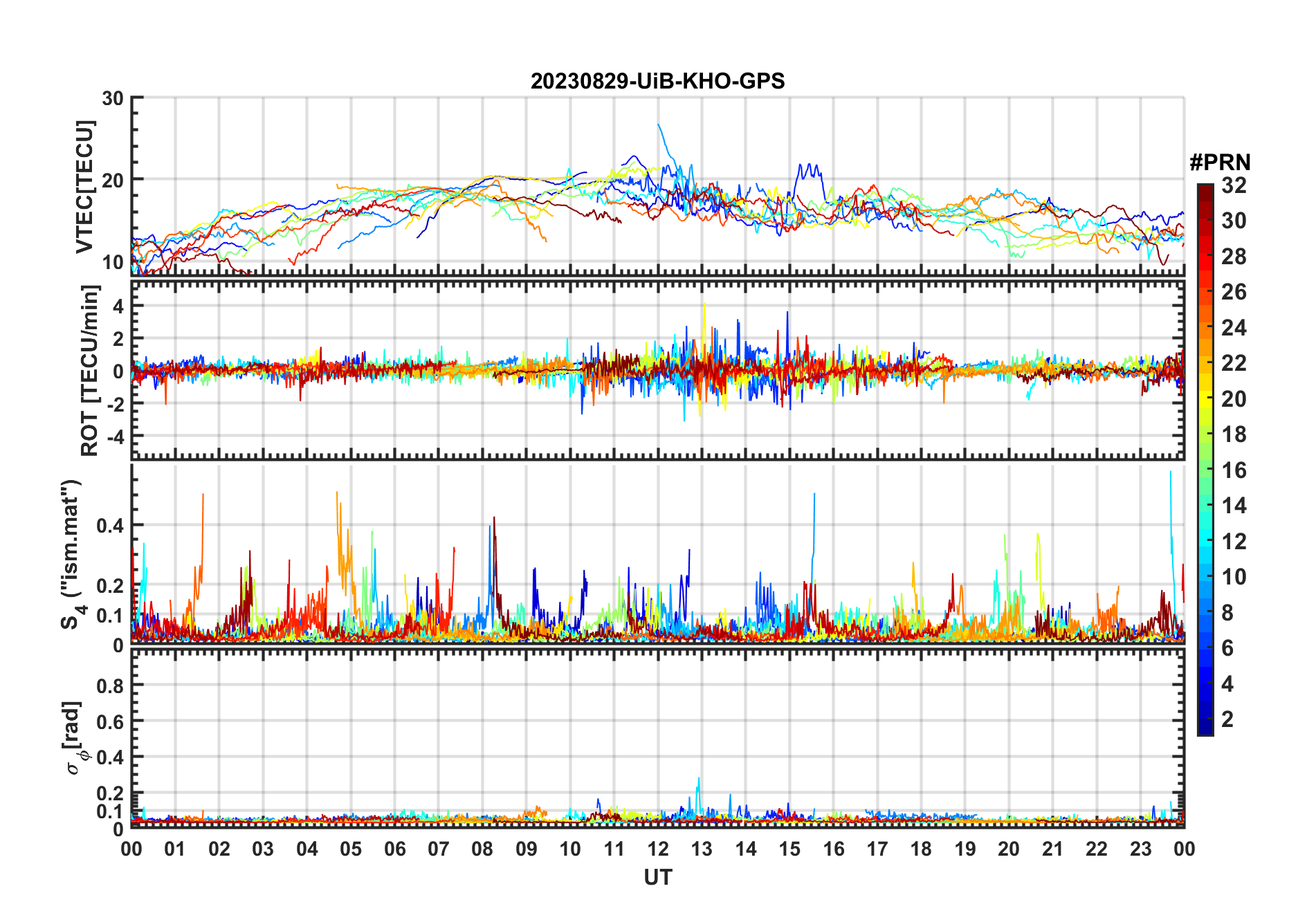1316x920 pixels.
Task: Click the S4 ("ism.mat") y-axis label
Action: click(72, 553)
